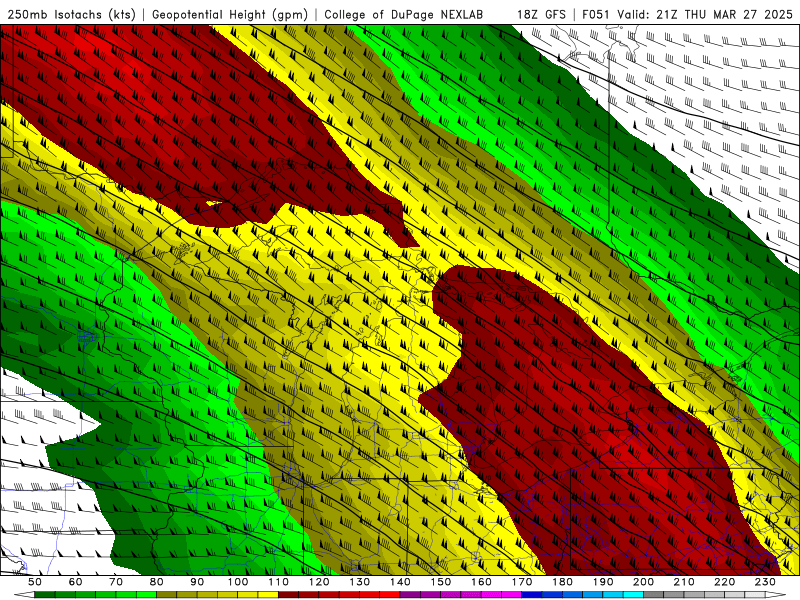Click the 150 label on the color scale
Image resolution: width=800 pixels, height=600 pixels.
click(441, 582)
